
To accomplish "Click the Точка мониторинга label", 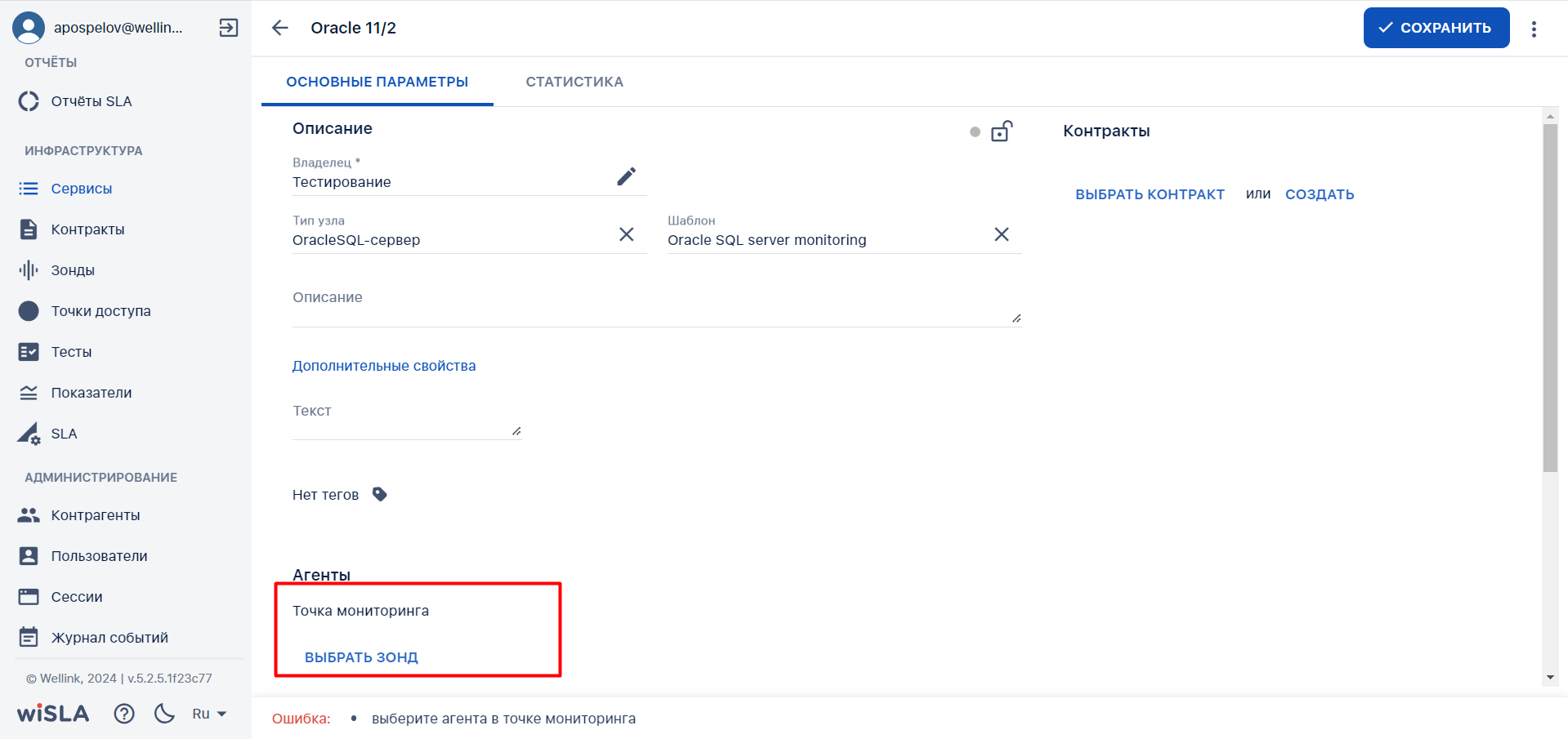I will point(360,611).
